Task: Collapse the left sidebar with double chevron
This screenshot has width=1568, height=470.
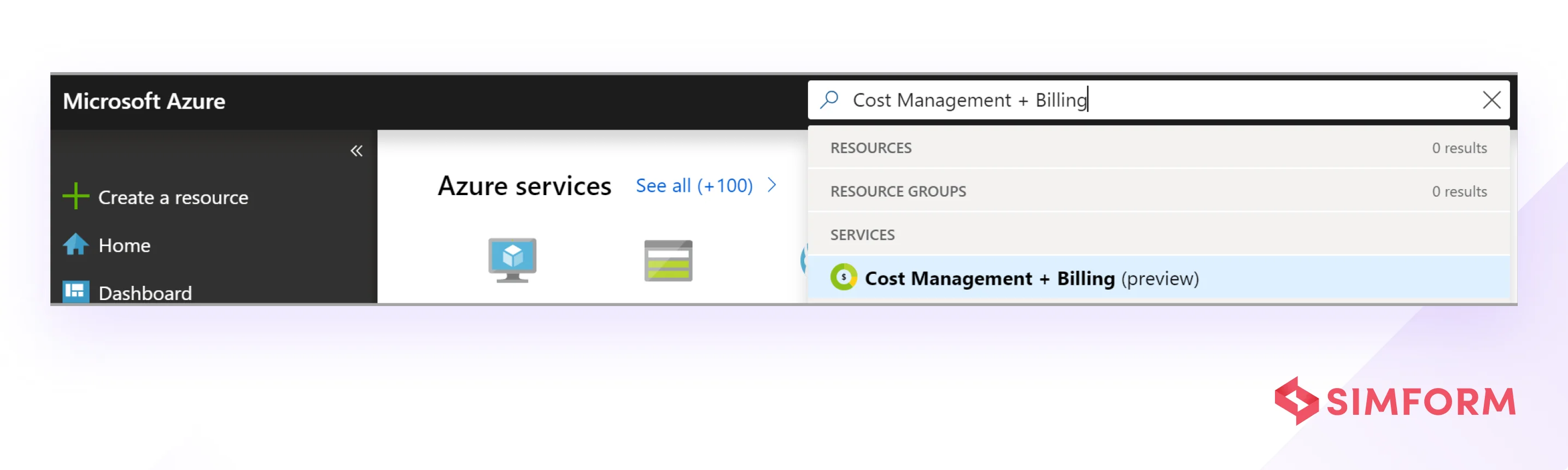Action: click(x=356, y=151)
